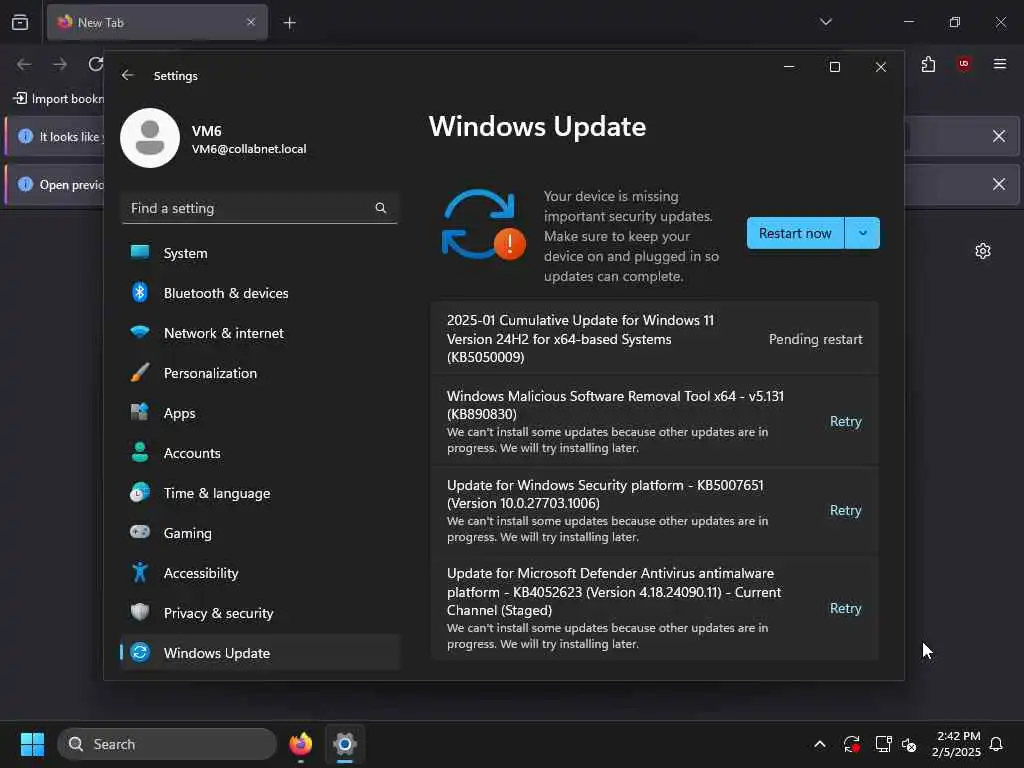
Task: Click the Accounts person icon
Action: coord(140,452)
